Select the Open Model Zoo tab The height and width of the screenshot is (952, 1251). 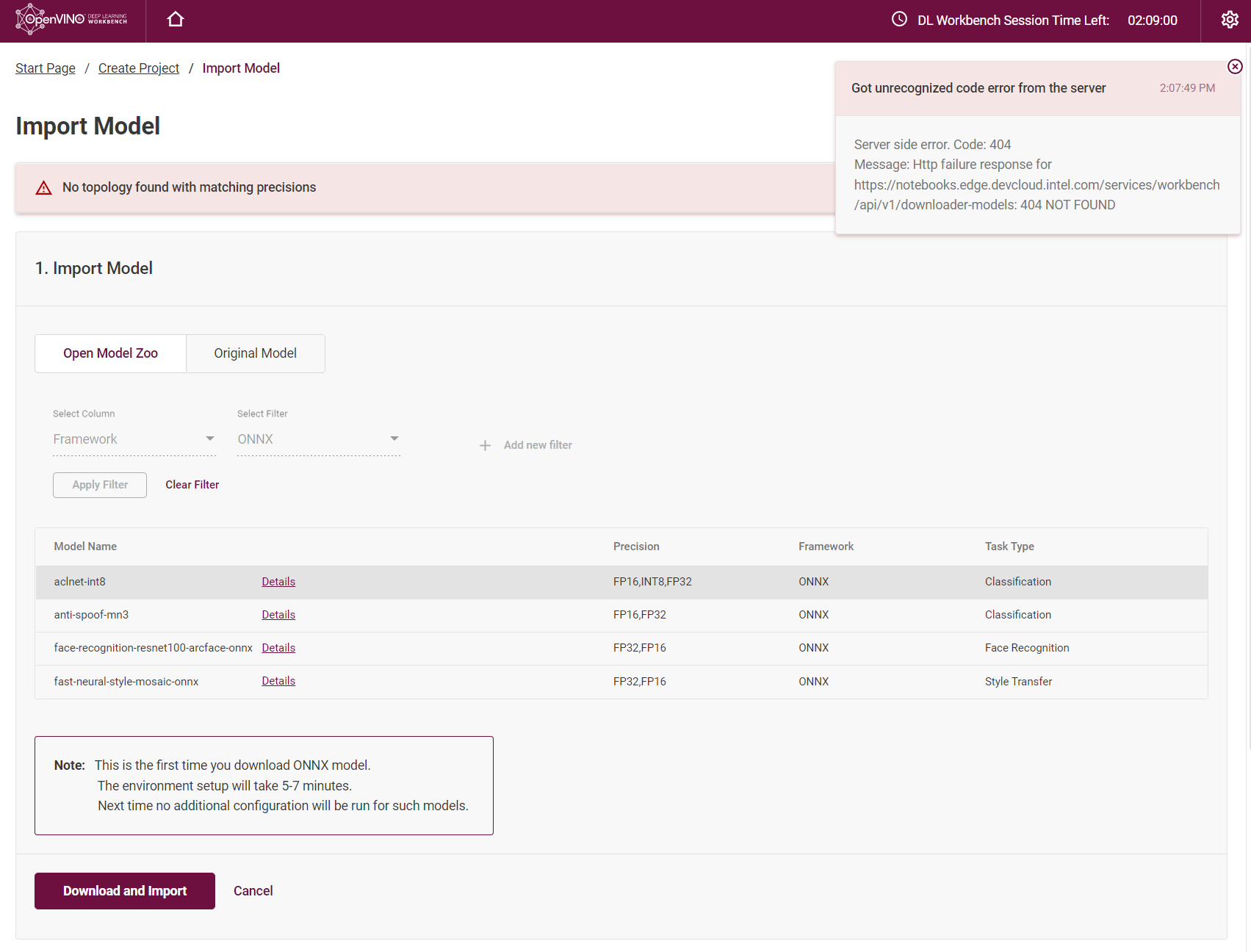click(110, 353)
